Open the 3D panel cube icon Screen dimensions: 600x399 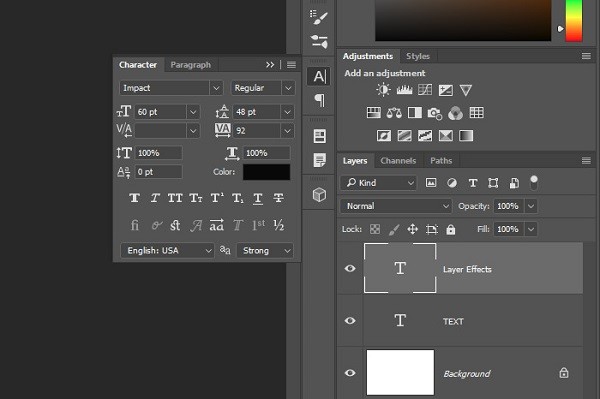[x=319, y=194]
